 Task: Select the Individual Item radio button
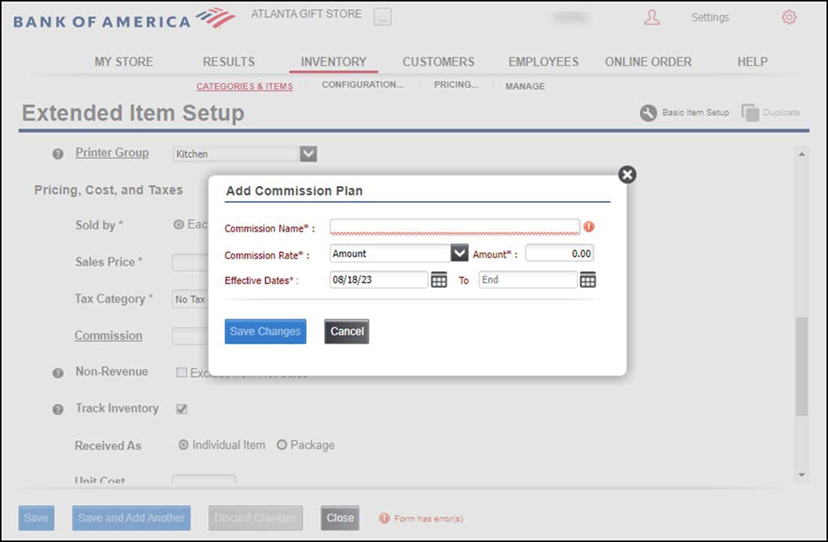tap(183, 445)
